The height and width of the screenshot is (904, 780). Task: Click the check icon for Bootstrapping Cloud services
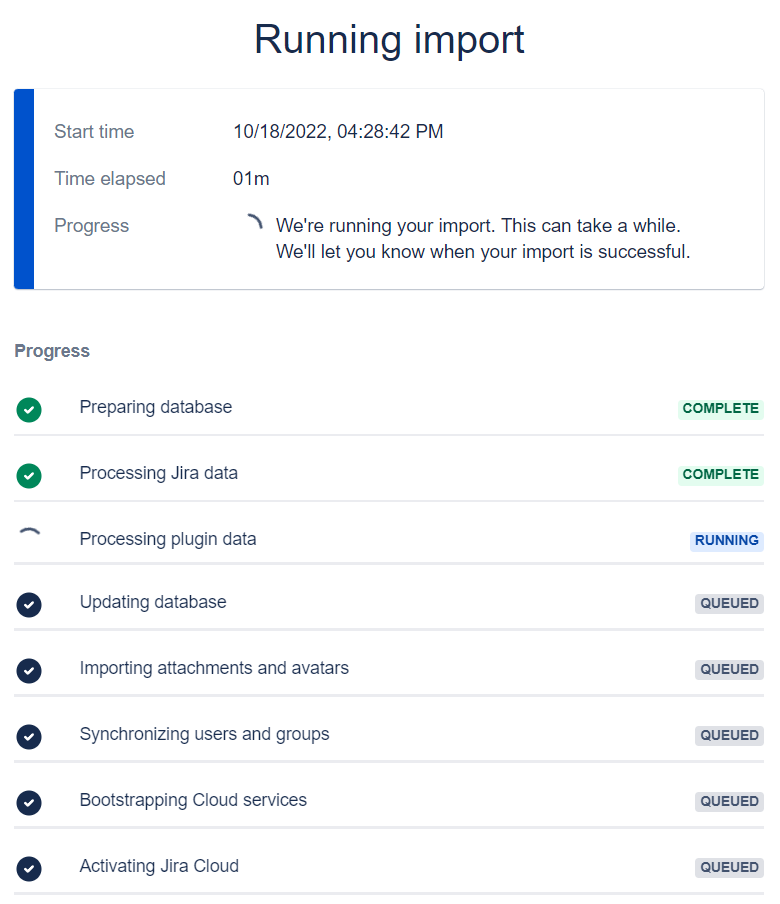pos(29,802)
